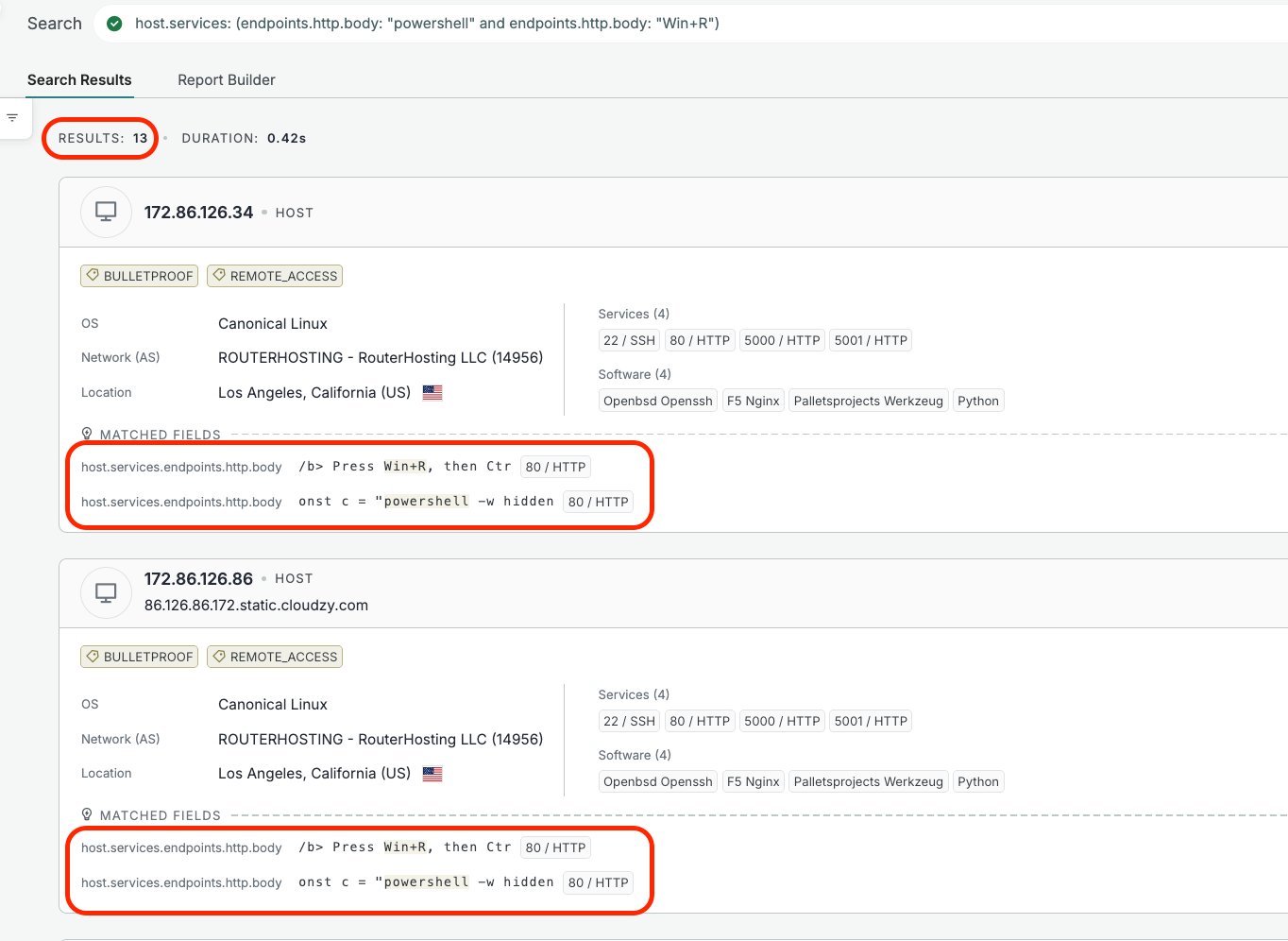
Task: Click 'Press Win+R' matched snippet of 172.86.126.86
Action: coord(404,847)
